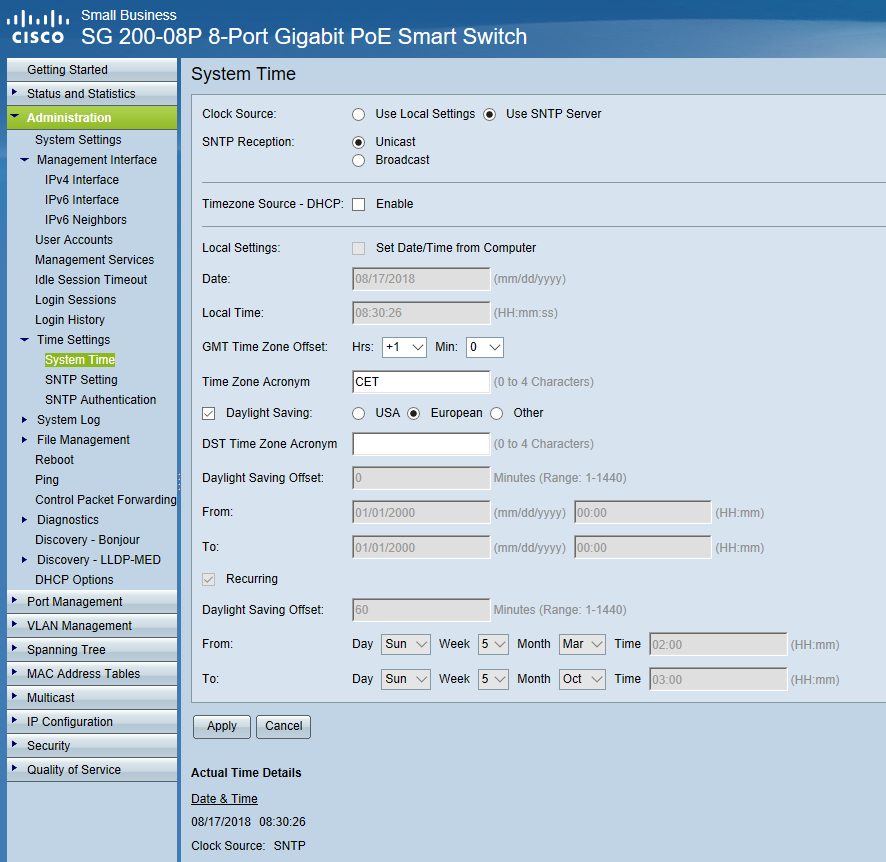Open the To Day dropdown
886x862 pixels.
point(406,679)
